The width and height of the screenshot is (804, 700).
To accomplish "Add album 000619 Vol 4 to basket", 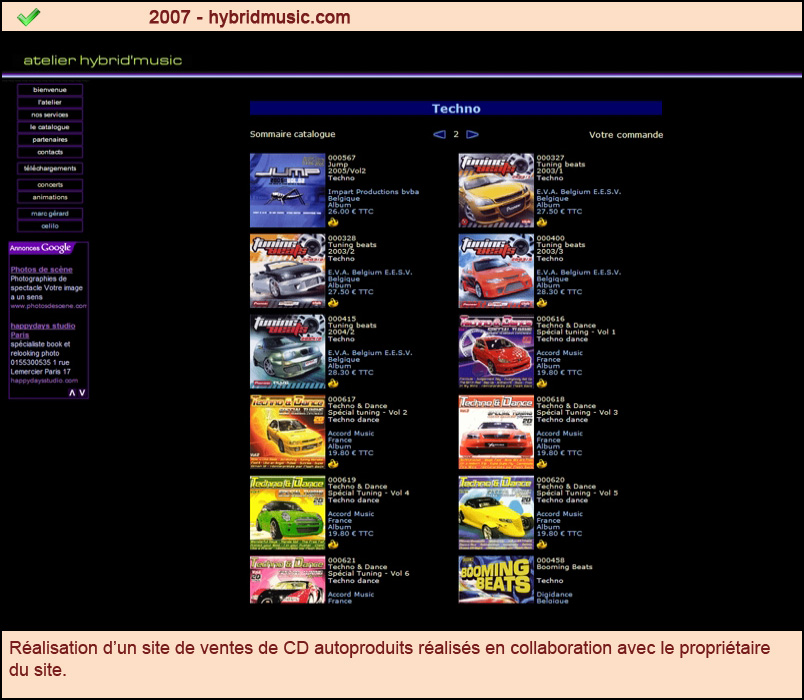I will tap(333, 544).
